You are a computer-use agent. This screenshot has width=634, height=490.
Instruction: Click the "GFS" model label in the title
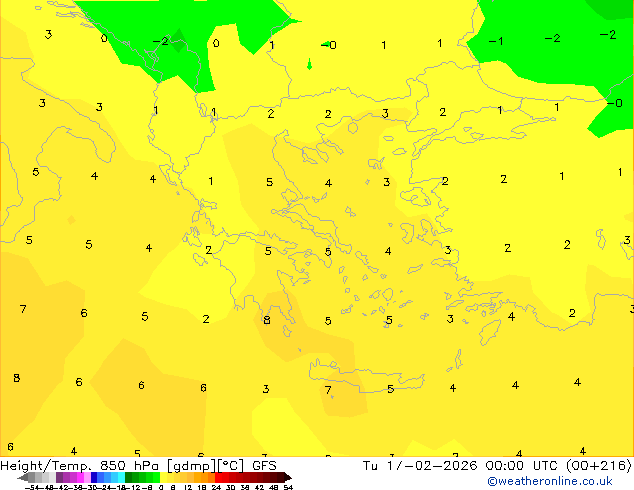click(264, 465)
